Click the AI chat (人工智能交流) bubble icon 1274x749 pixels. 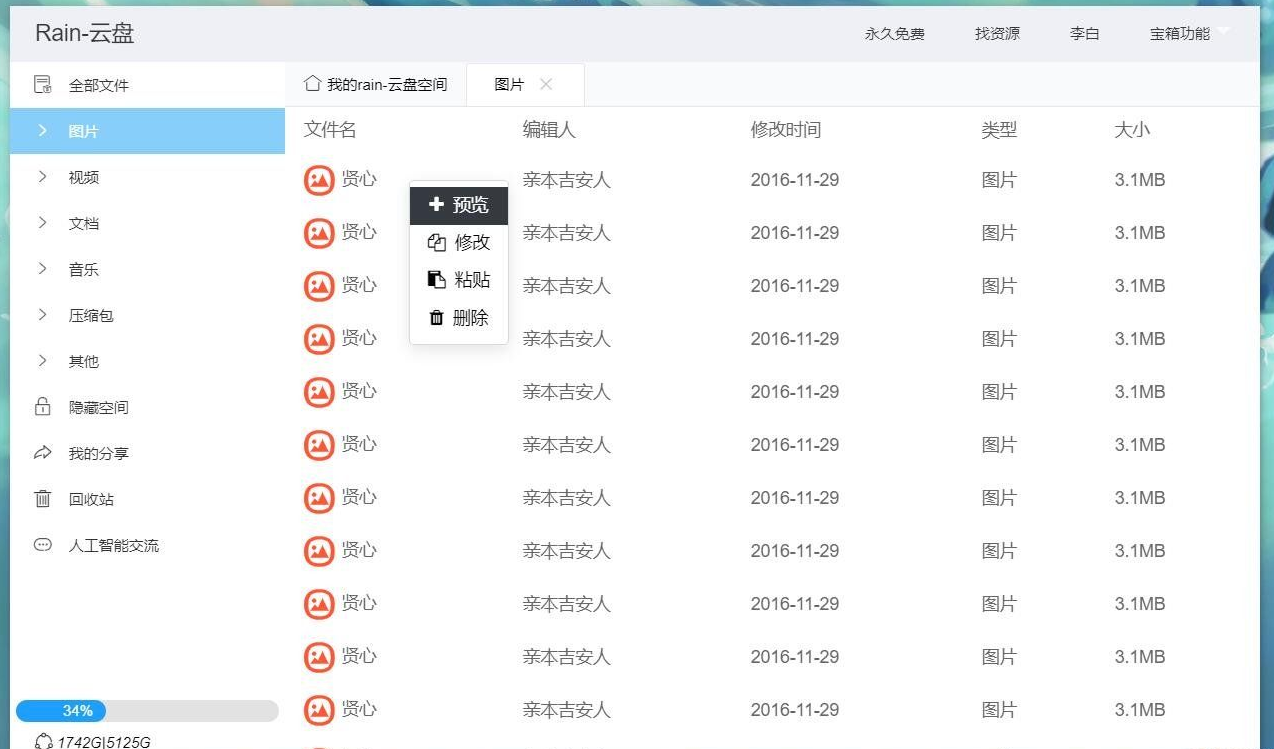point(42,545)
